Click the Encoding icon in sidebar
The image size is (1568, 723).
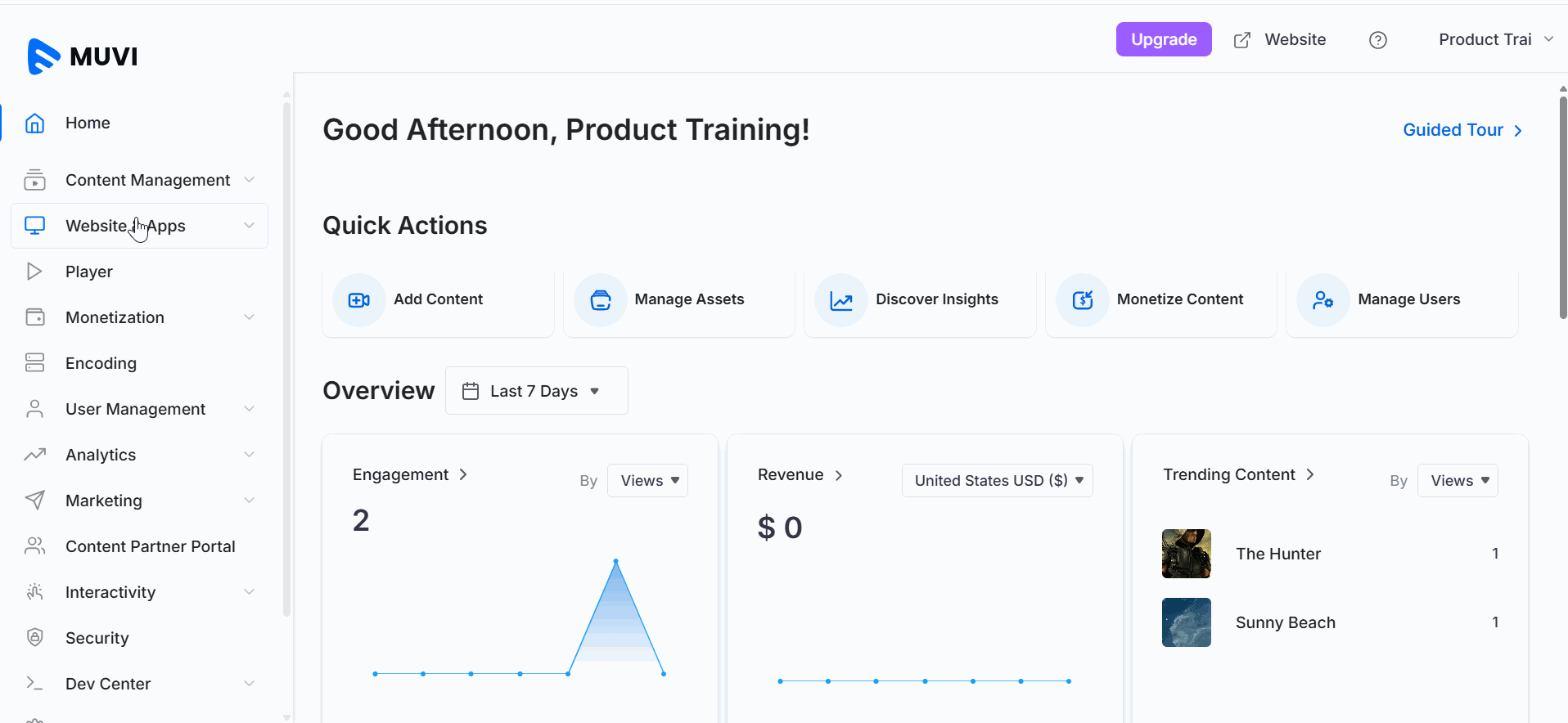pos(34,363)
